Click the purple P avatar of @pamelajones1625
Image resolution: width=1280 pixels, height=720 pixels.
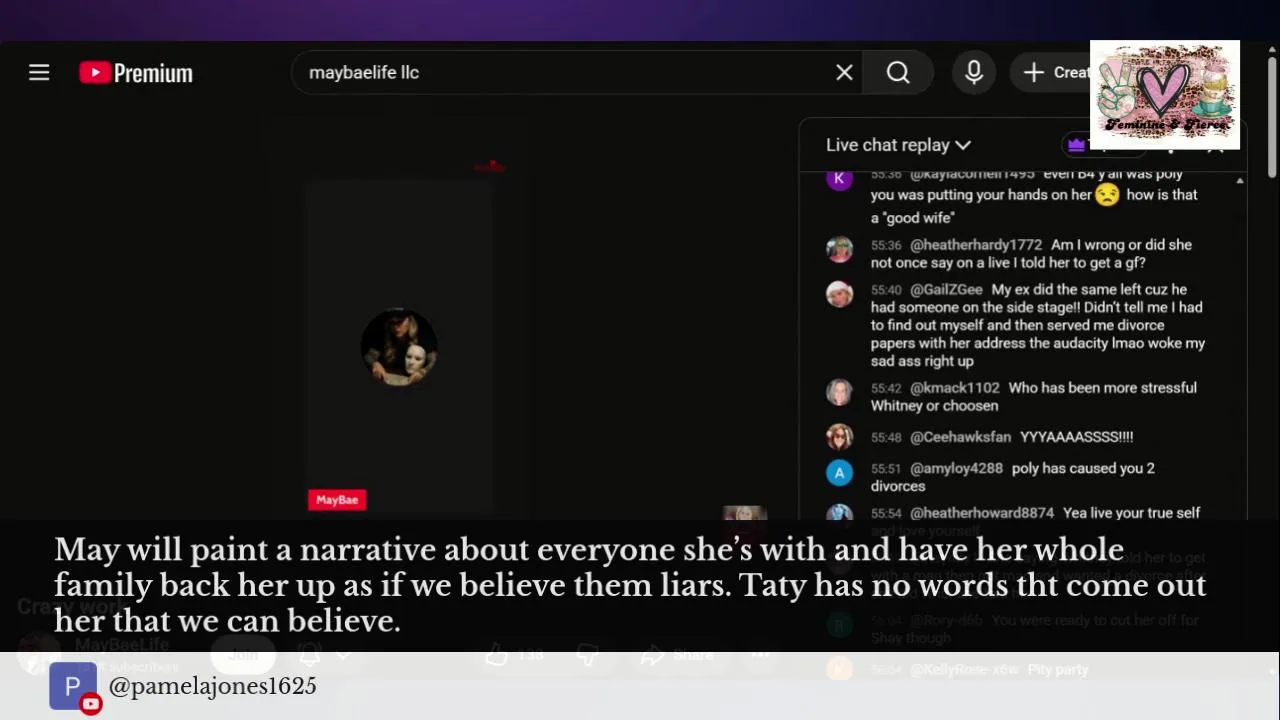[x=73, y=687]
